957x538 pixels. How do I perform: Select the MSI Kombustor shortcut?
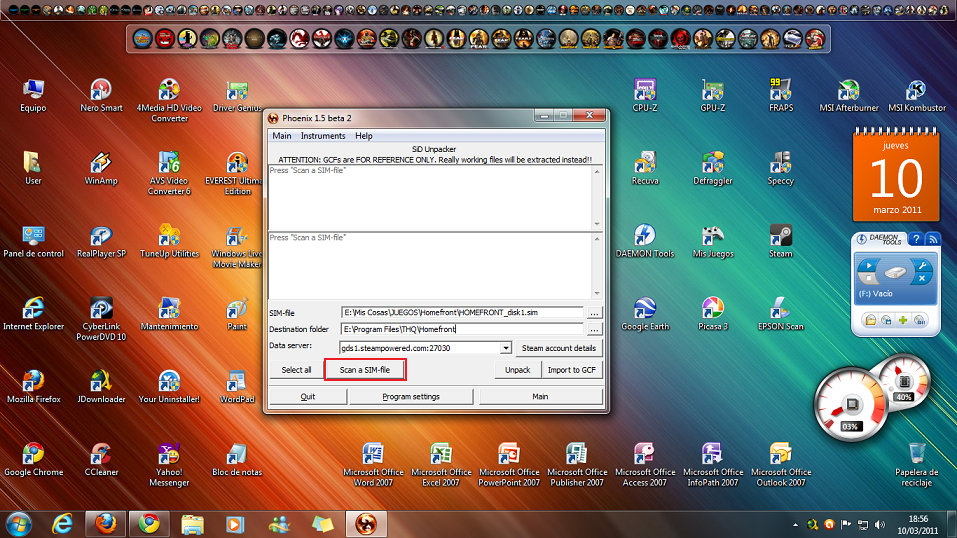(917, 95)
